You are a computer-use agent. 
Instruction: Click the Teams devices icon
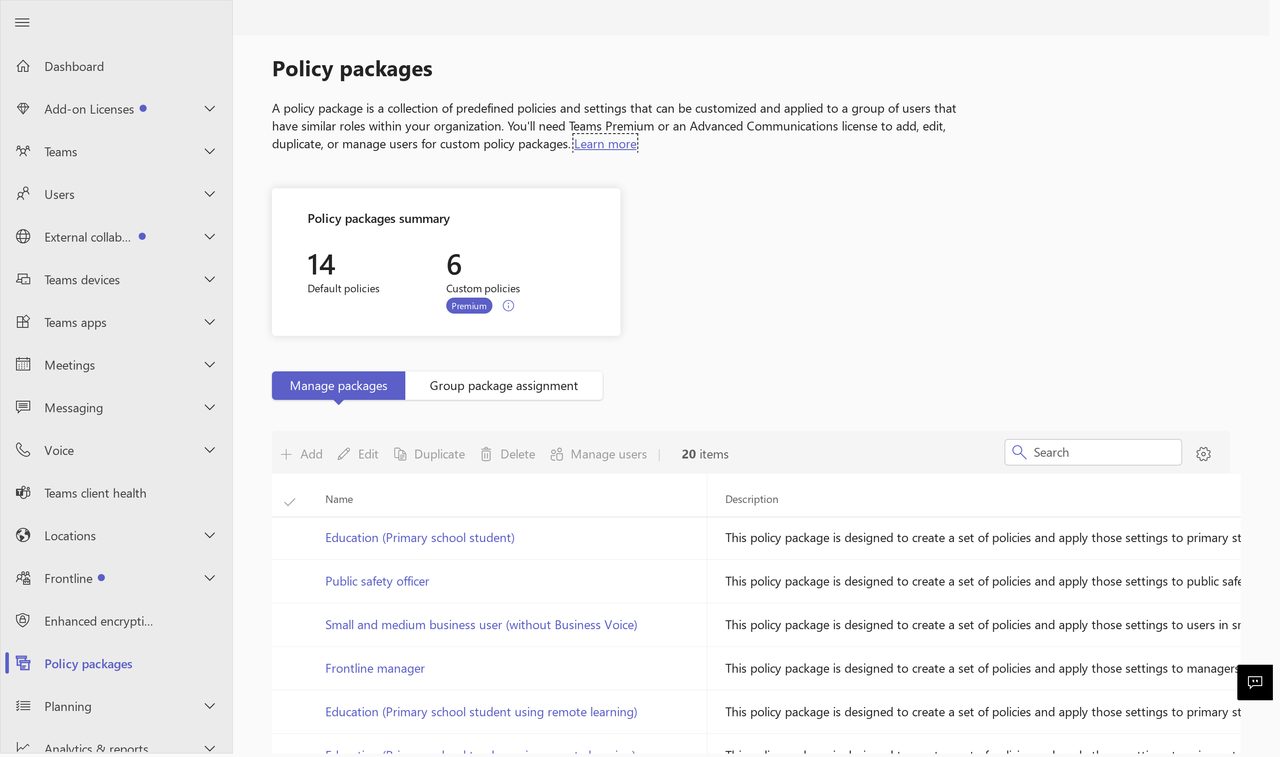point(23,279)
